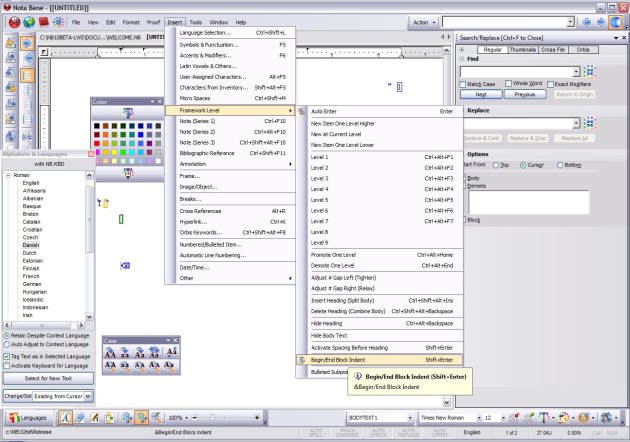
Task: Open the Times New Roman font dropdown
Action: coord(479,418)
